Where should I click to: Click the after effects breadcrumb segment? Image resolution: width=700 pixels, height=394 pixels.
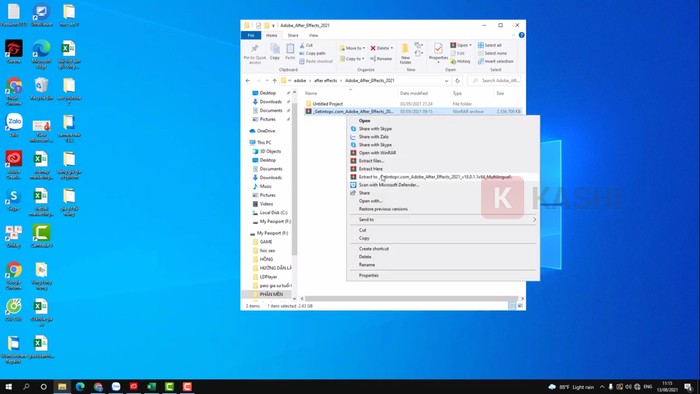[x=325, y=81]
